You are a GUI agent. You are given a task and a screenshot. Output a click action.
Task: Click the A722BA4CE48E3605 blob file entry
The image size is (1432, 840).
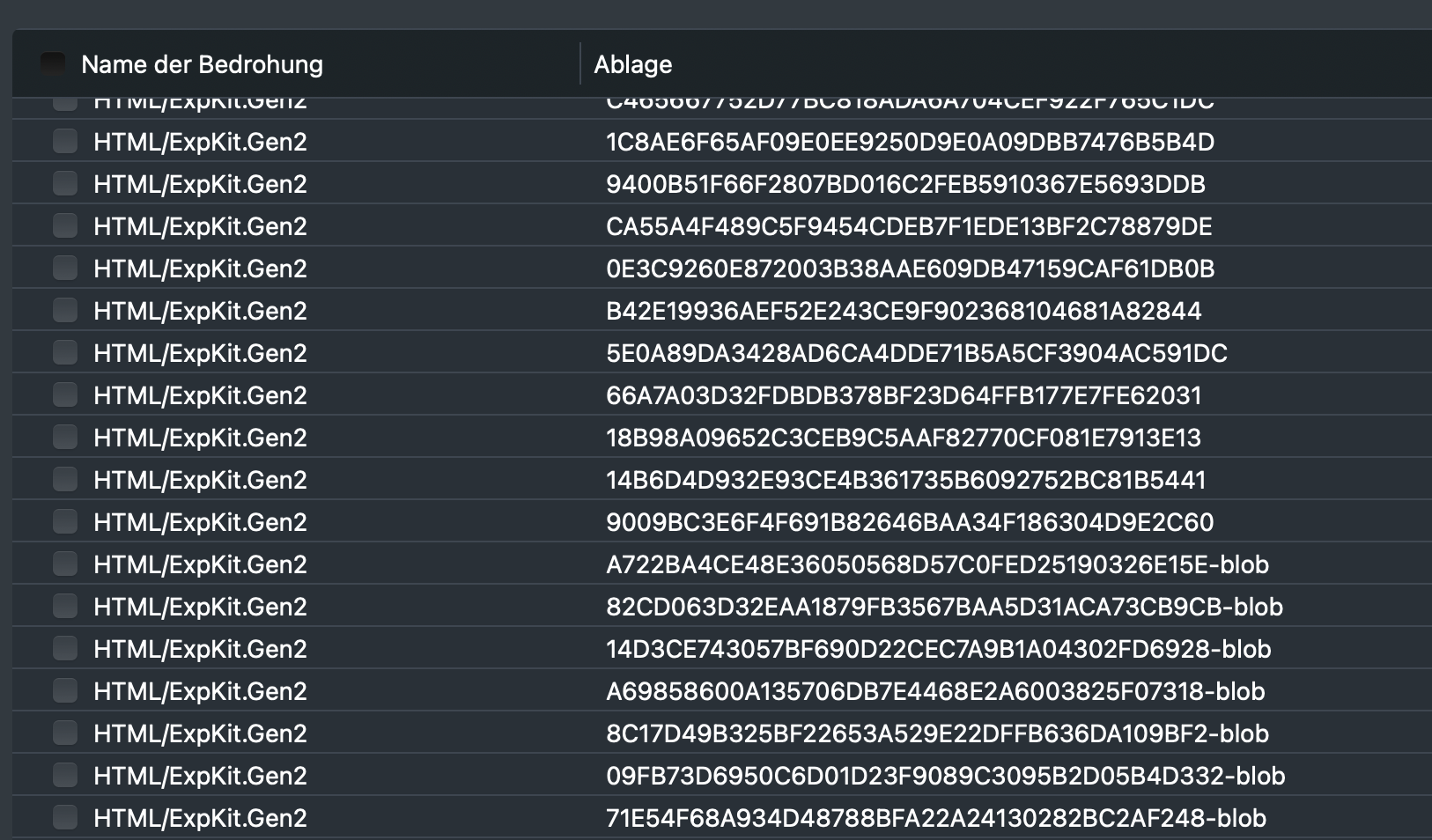(937, 564)
